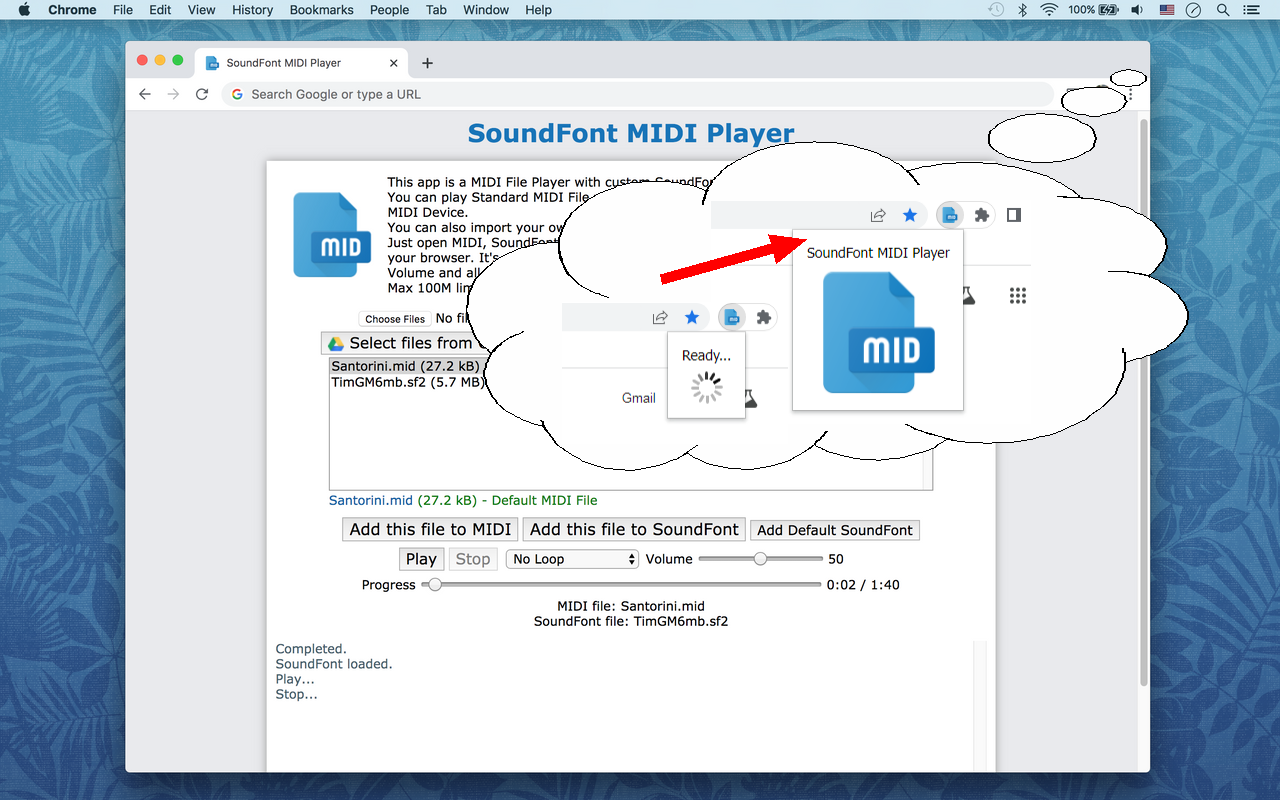Screen dimensions: 1280x800
Task: Open the Apple menu
Action: point(24,10)
